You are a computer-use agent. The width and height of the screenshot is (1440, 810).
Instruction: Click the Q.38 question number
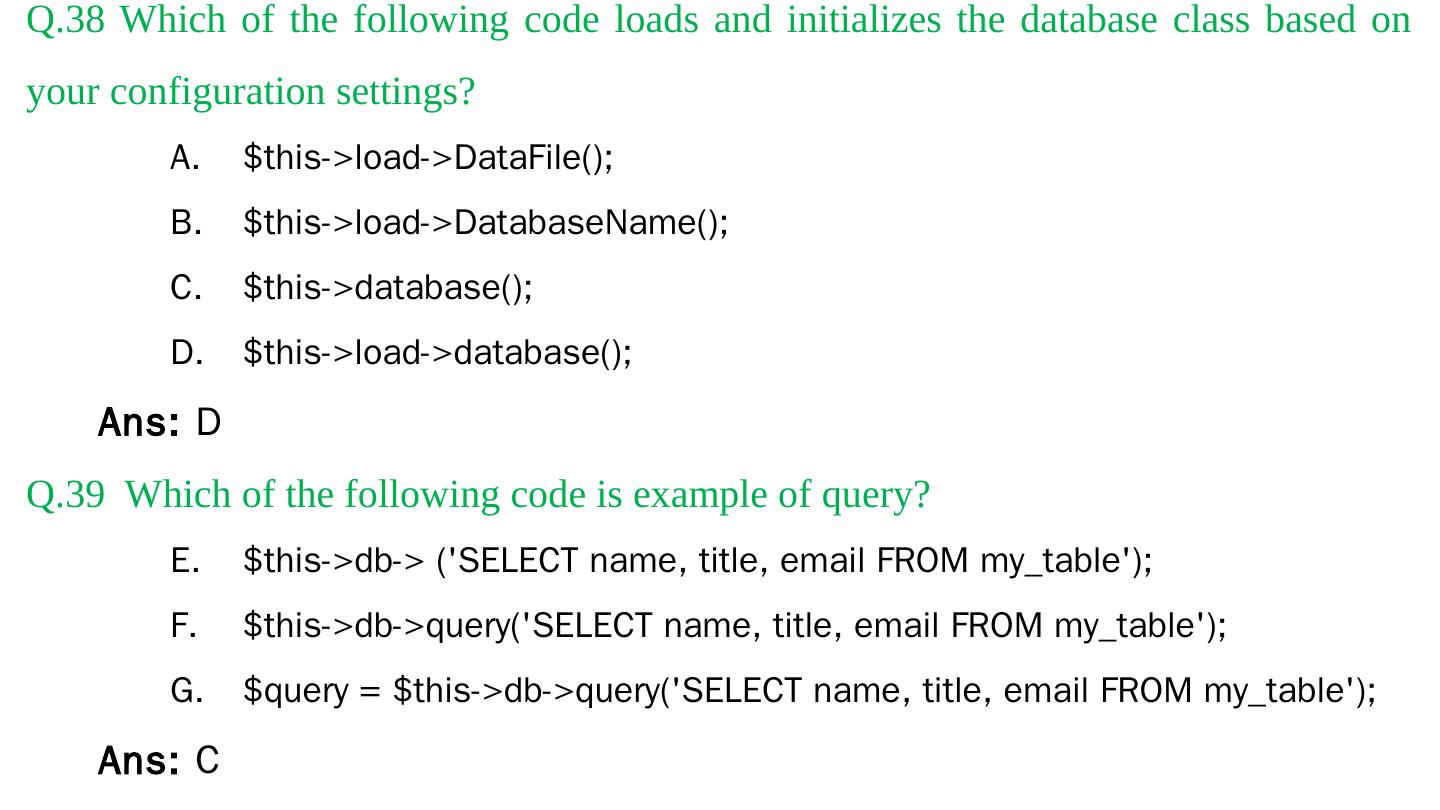click(65, 20)
